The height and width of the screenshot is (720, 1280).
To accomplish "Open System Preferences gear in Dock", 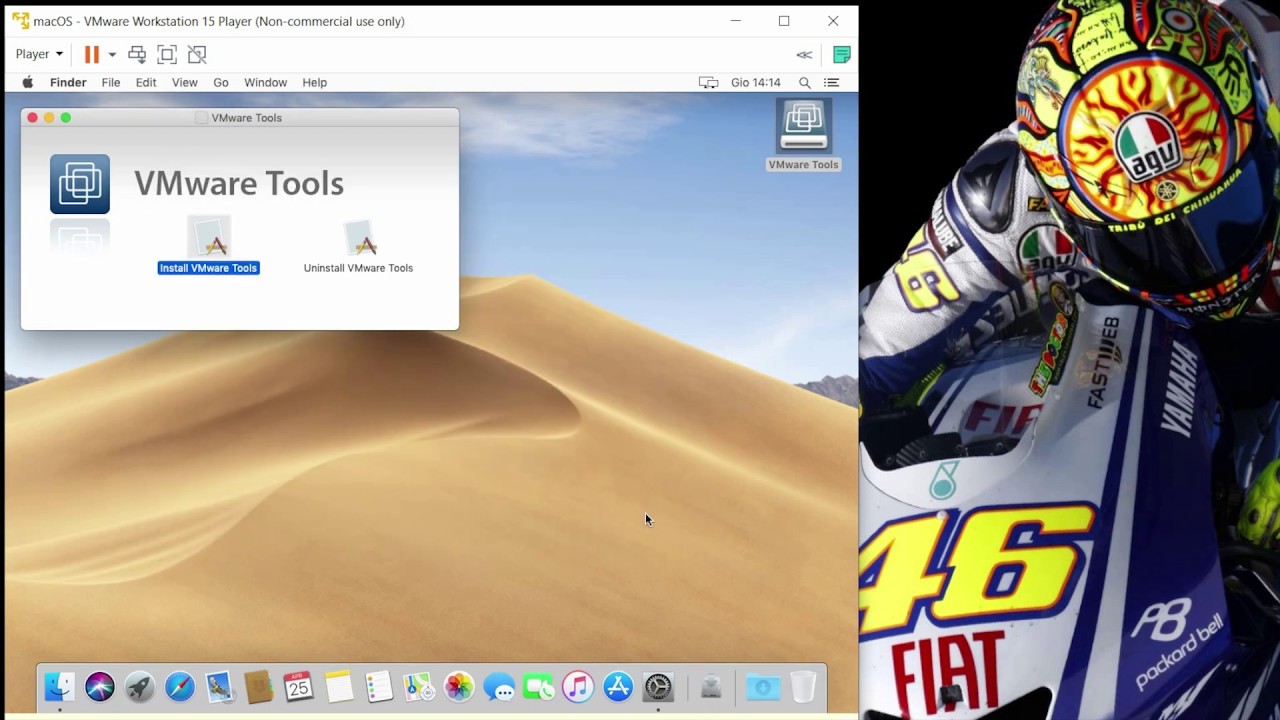I will 658,687.
